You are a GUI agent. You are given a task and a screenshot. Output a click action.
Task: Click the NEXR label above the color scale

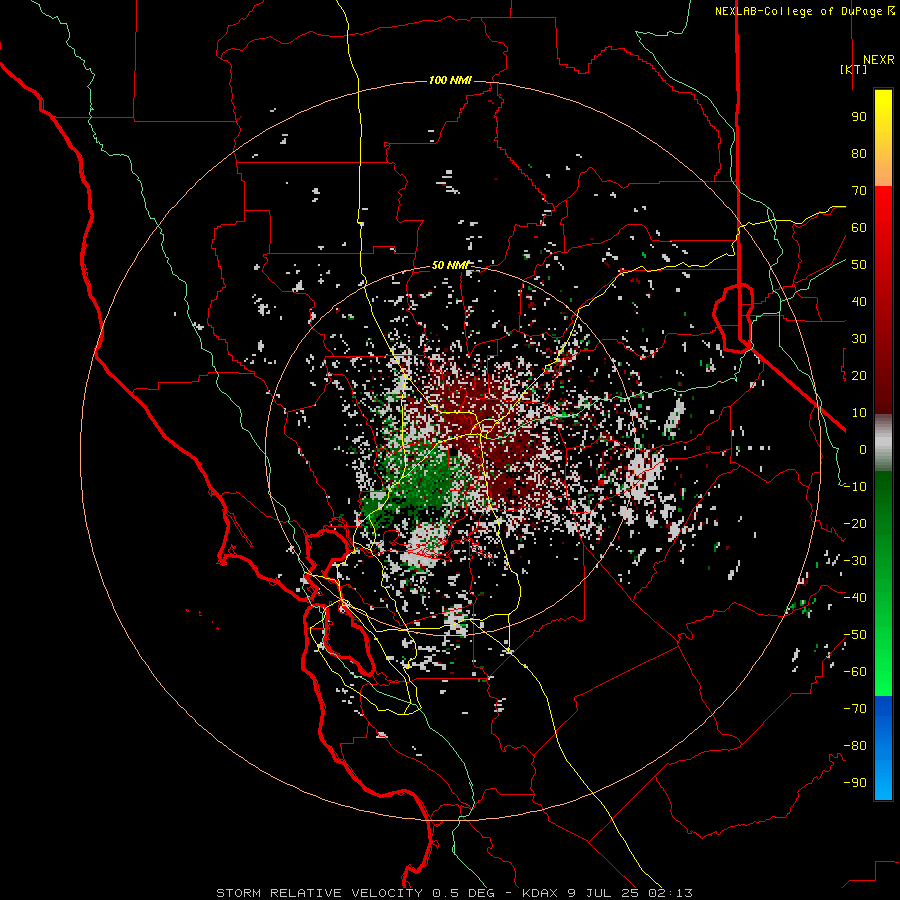coord(878,60)
